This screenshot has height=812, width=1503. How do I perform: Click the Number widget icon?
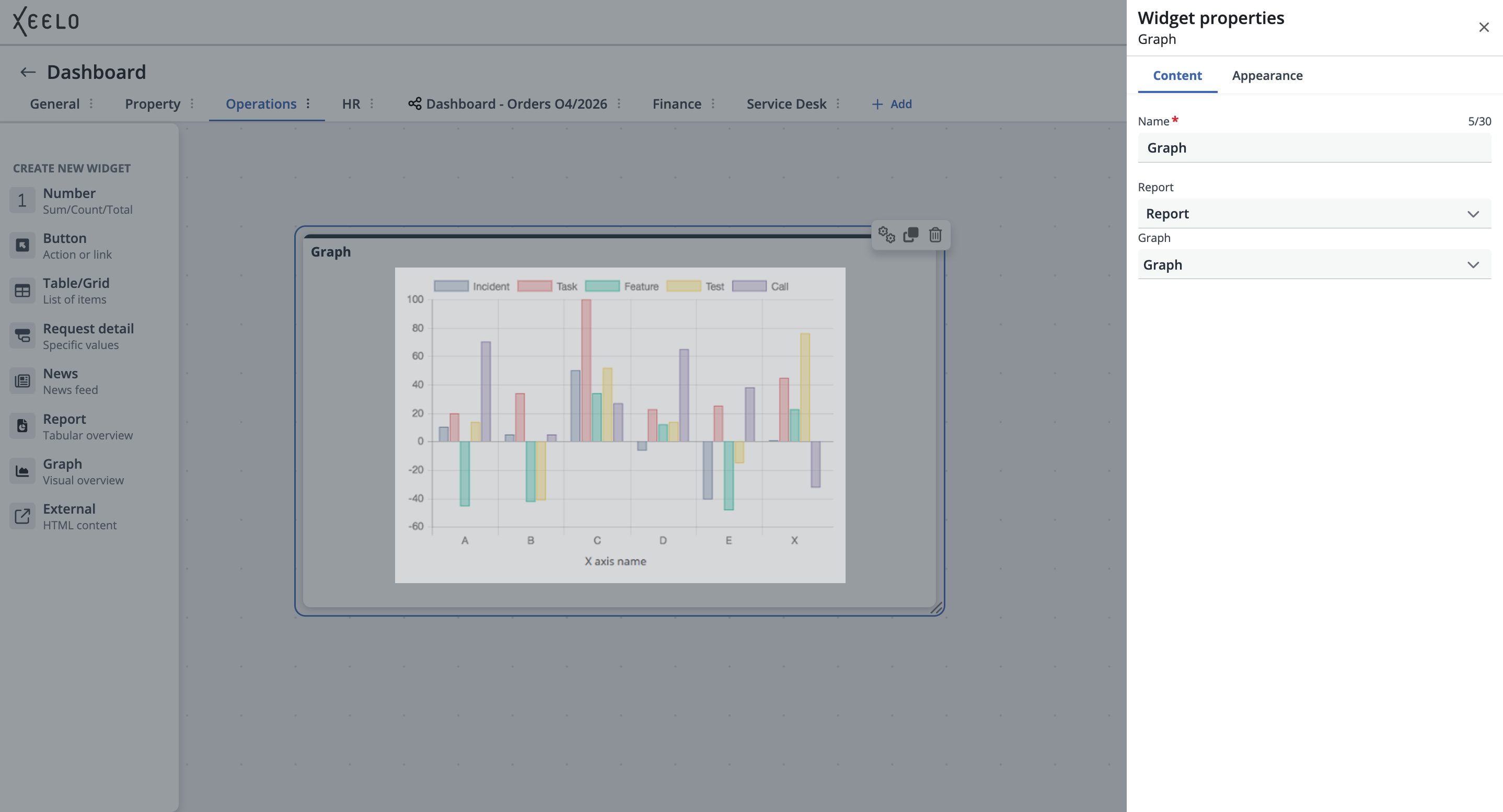tap(22, 200)
